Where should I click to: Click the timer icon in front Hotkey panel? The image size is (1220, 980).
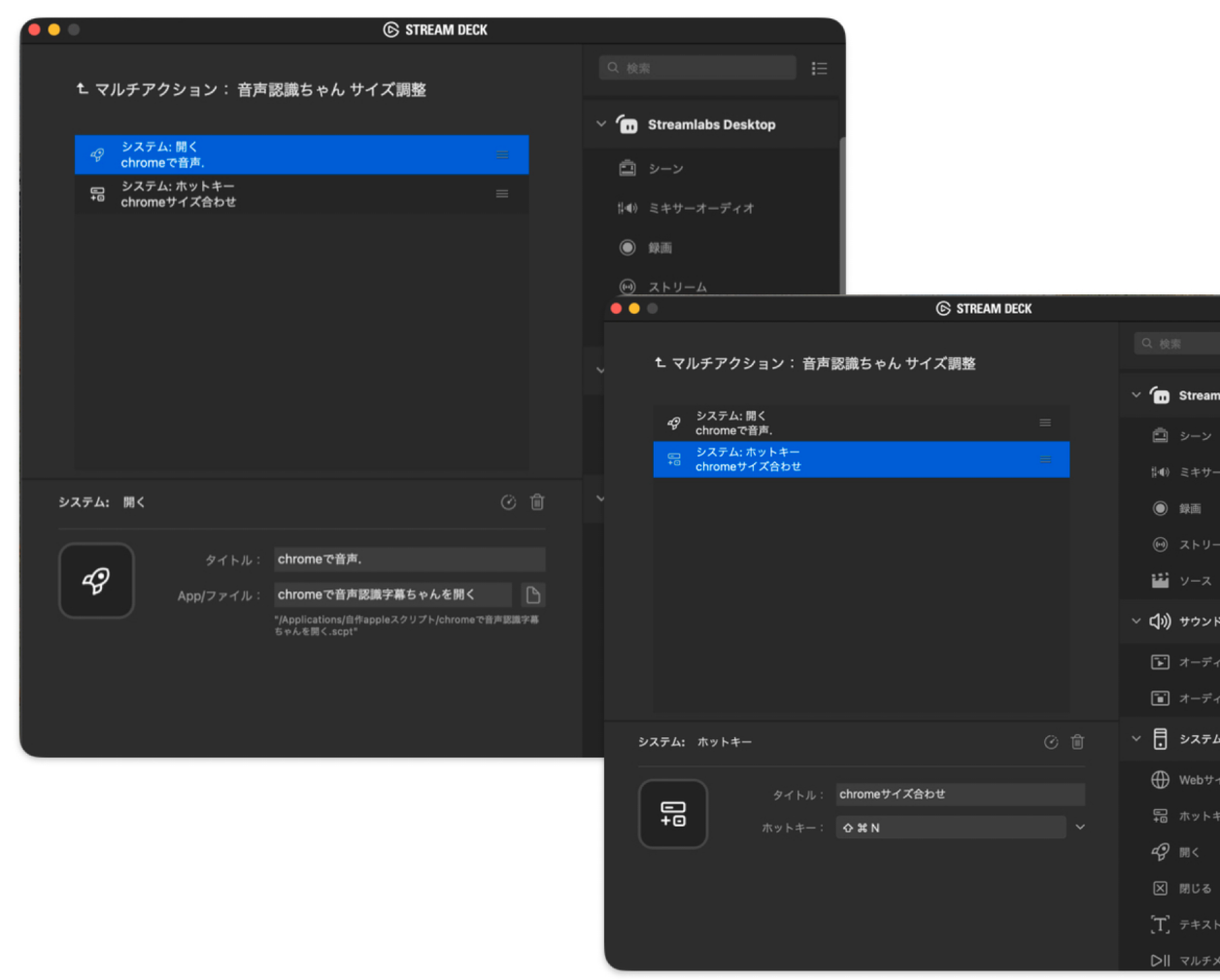(1051, 742)
